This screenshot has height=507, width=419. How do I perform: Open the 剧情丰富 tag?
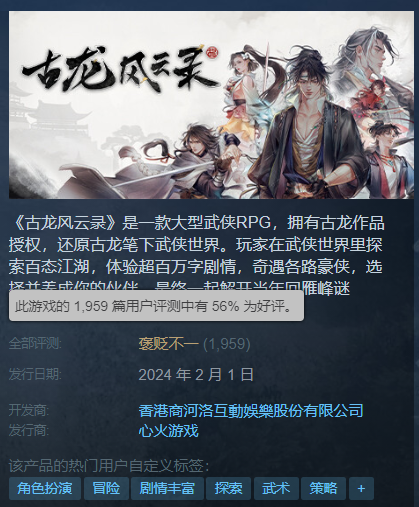pos(167,489)
